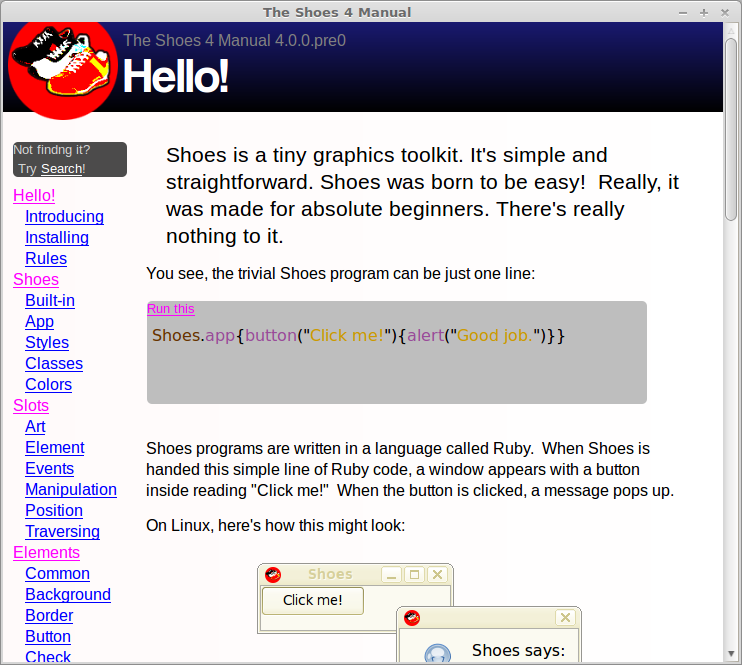Open the Background link
Image resolution: width=742 pixels, height=665 pixels.
tap(68, 594)
